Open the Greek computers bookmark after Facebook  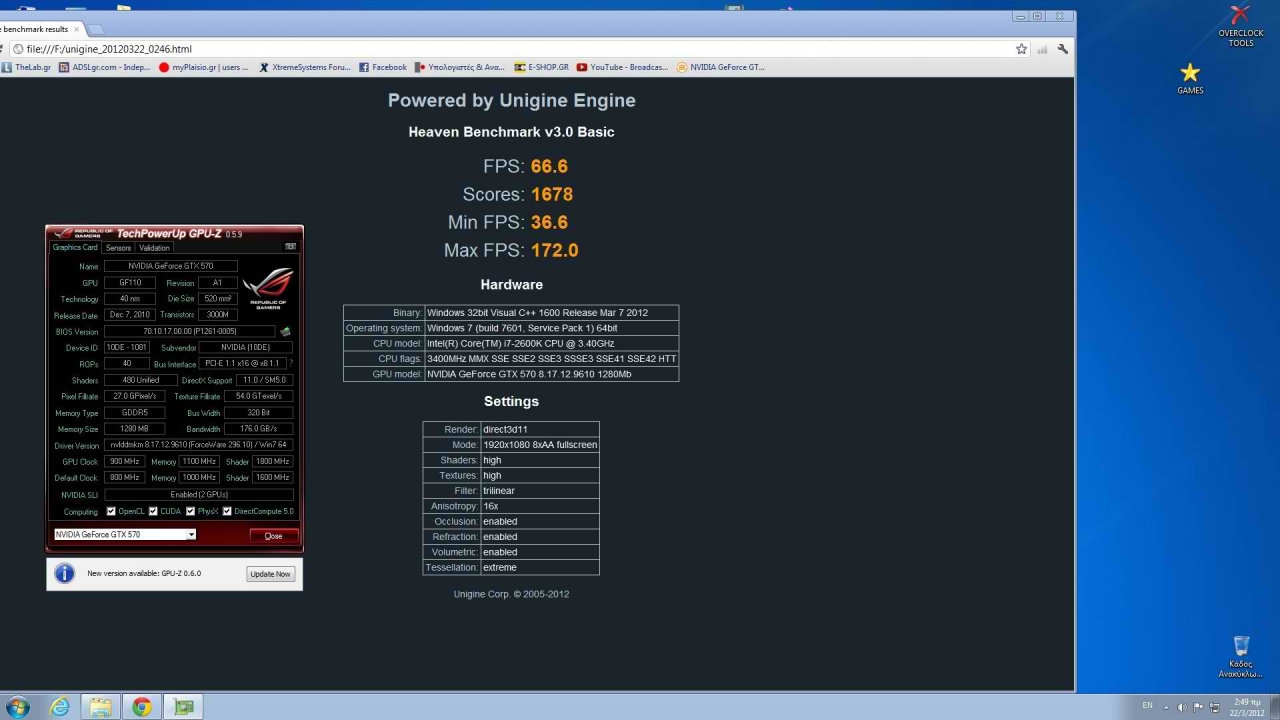click(x=460, y=68)
